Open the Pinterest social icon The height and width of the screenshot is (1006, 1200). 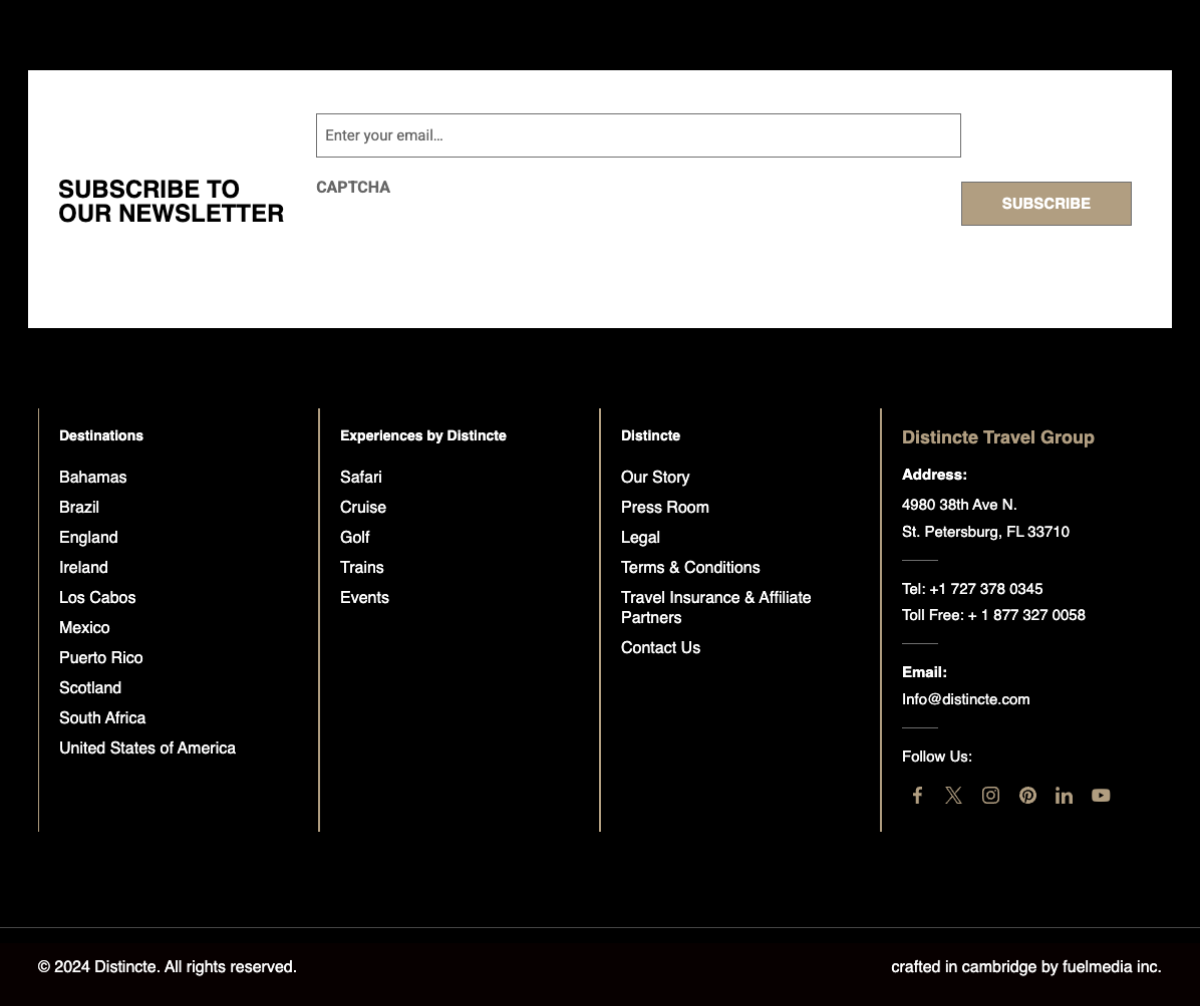pyautogui.click(x=1028, y=795)
